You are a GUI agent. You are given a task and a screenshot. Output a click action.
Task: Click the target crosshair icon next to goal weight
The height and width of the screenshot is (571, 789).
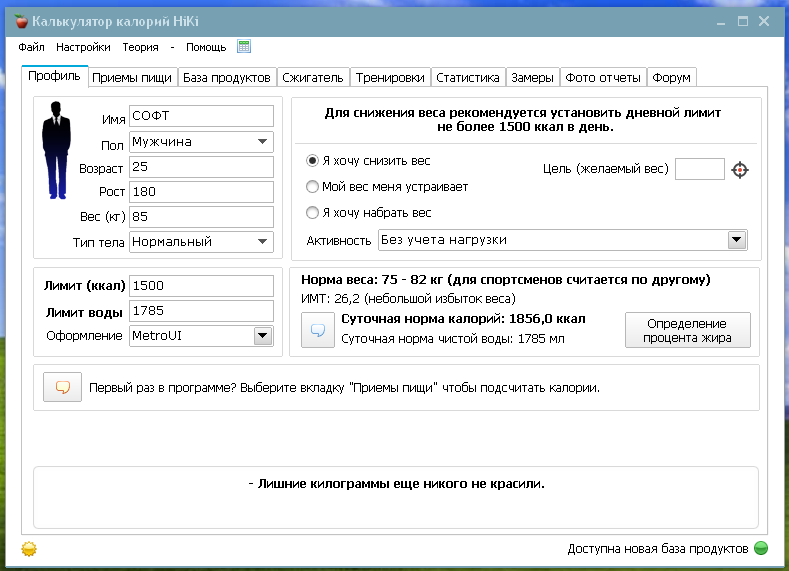point(740,170)
